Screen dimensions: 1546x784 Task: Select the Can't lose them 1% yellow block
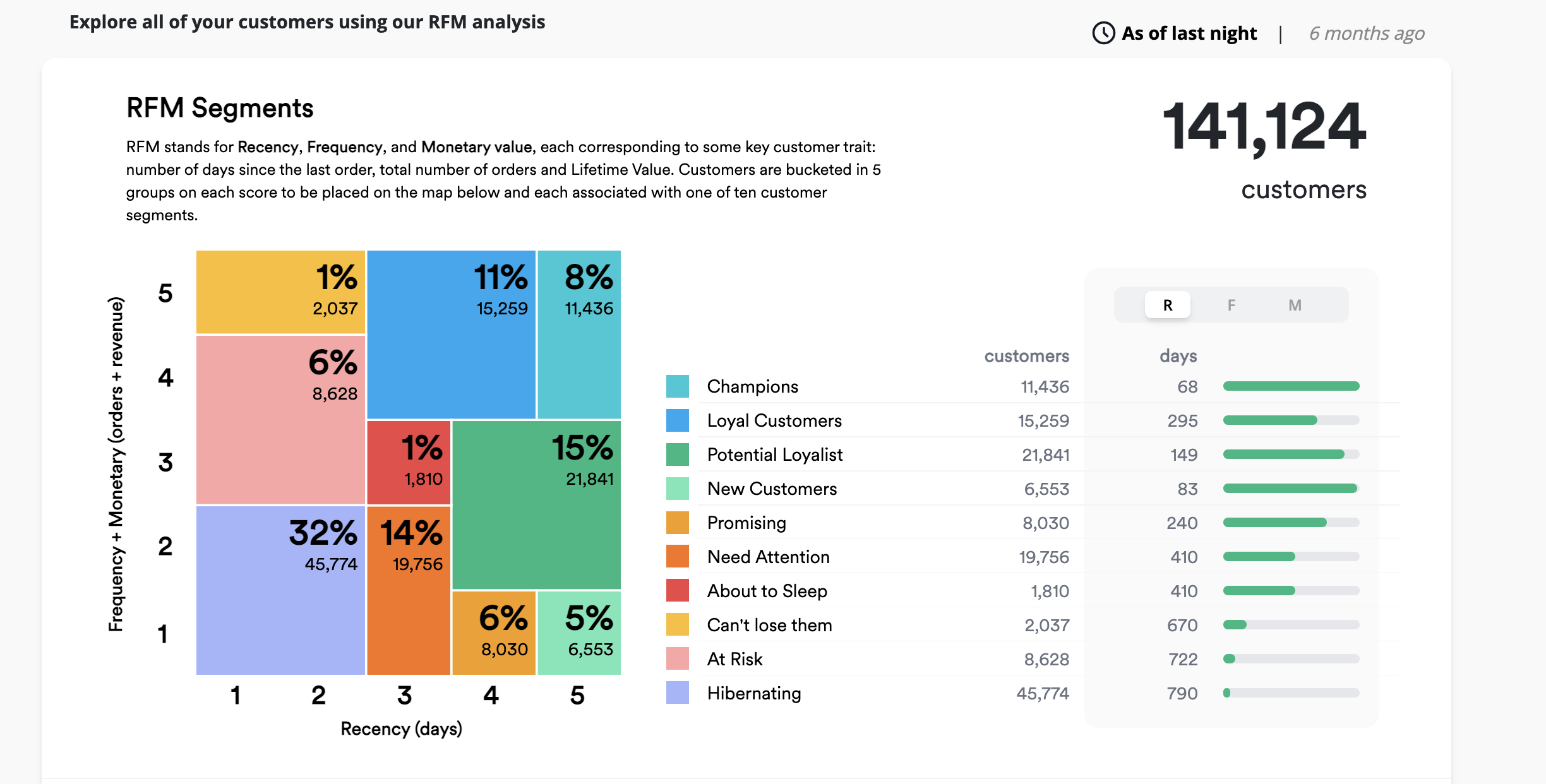click(x=280, y=292)
